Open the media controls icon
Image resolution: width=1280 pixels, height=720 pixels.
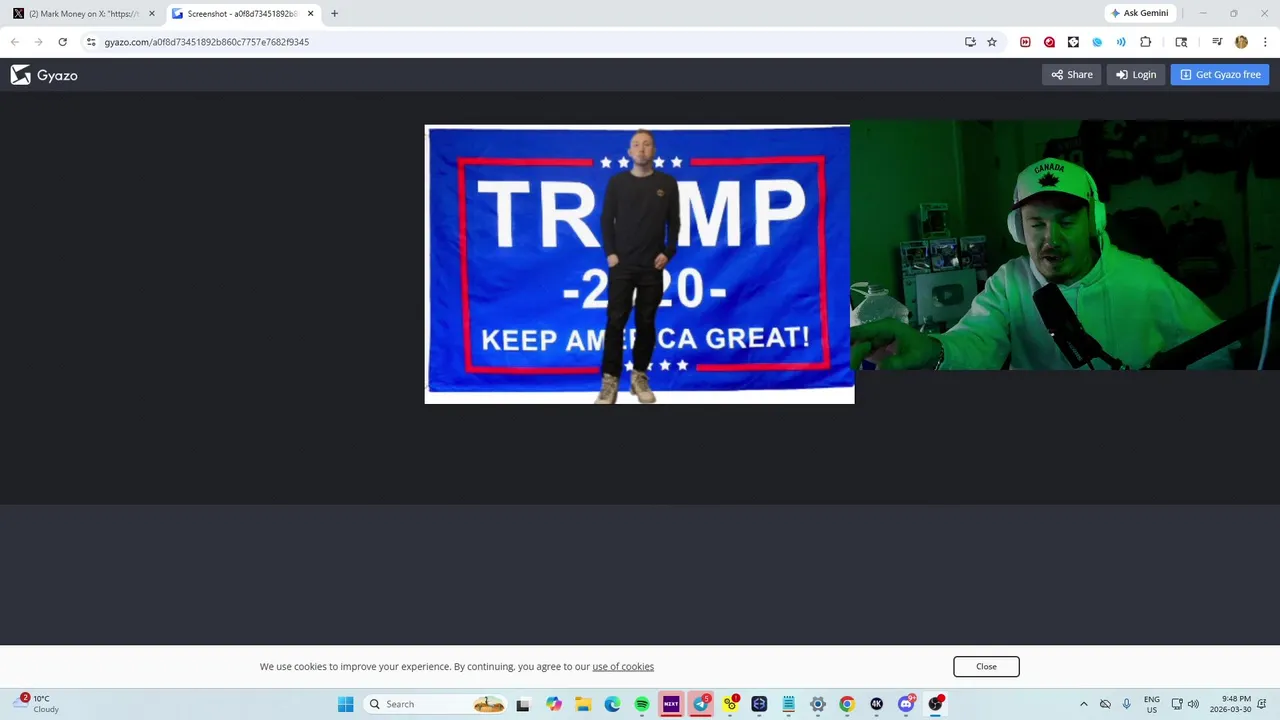point(1217,42)
